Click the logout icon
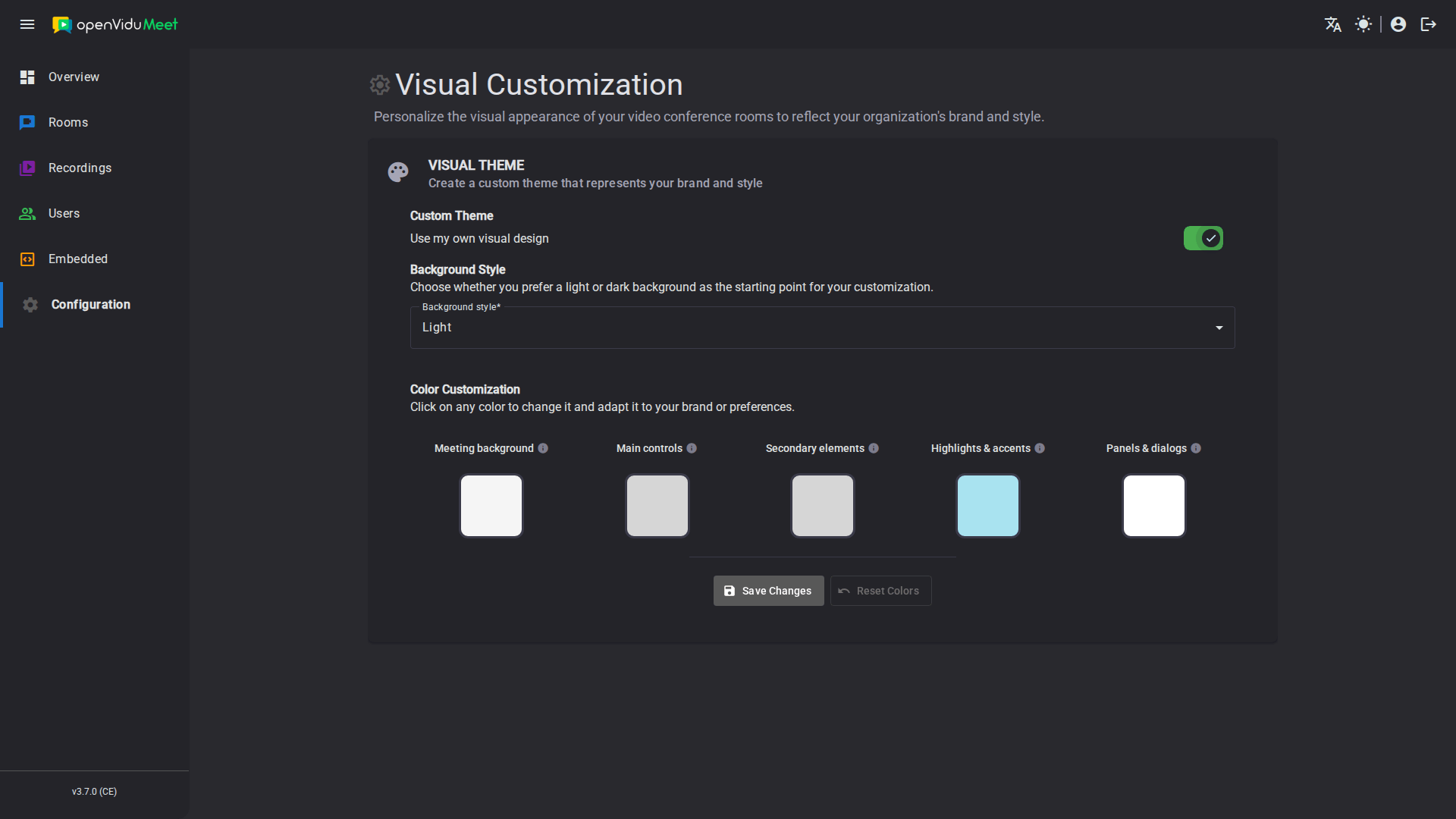Viewport: 1456px width, 819px height. click(1429, 24)
